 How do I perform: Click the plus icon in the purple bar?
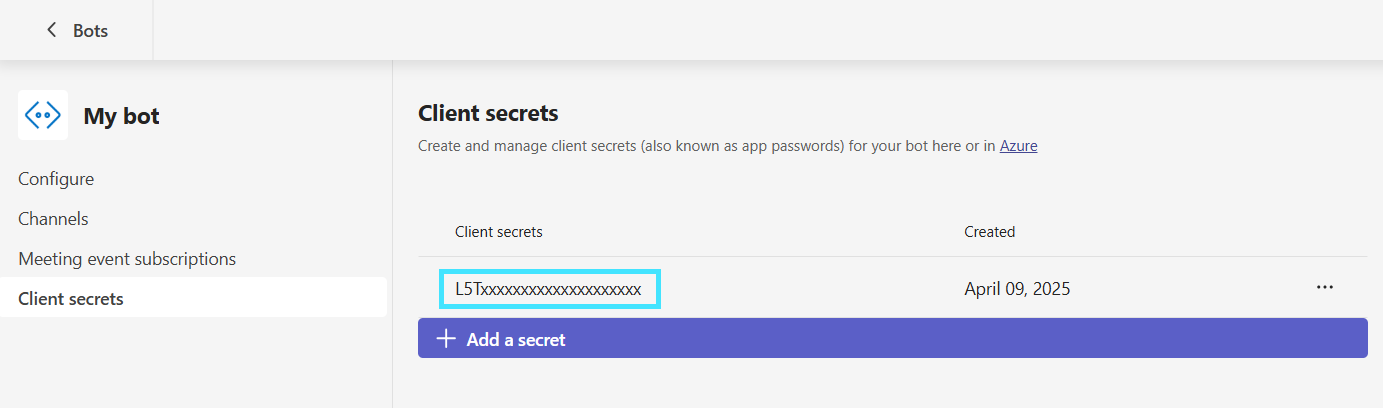click(446, 339)
